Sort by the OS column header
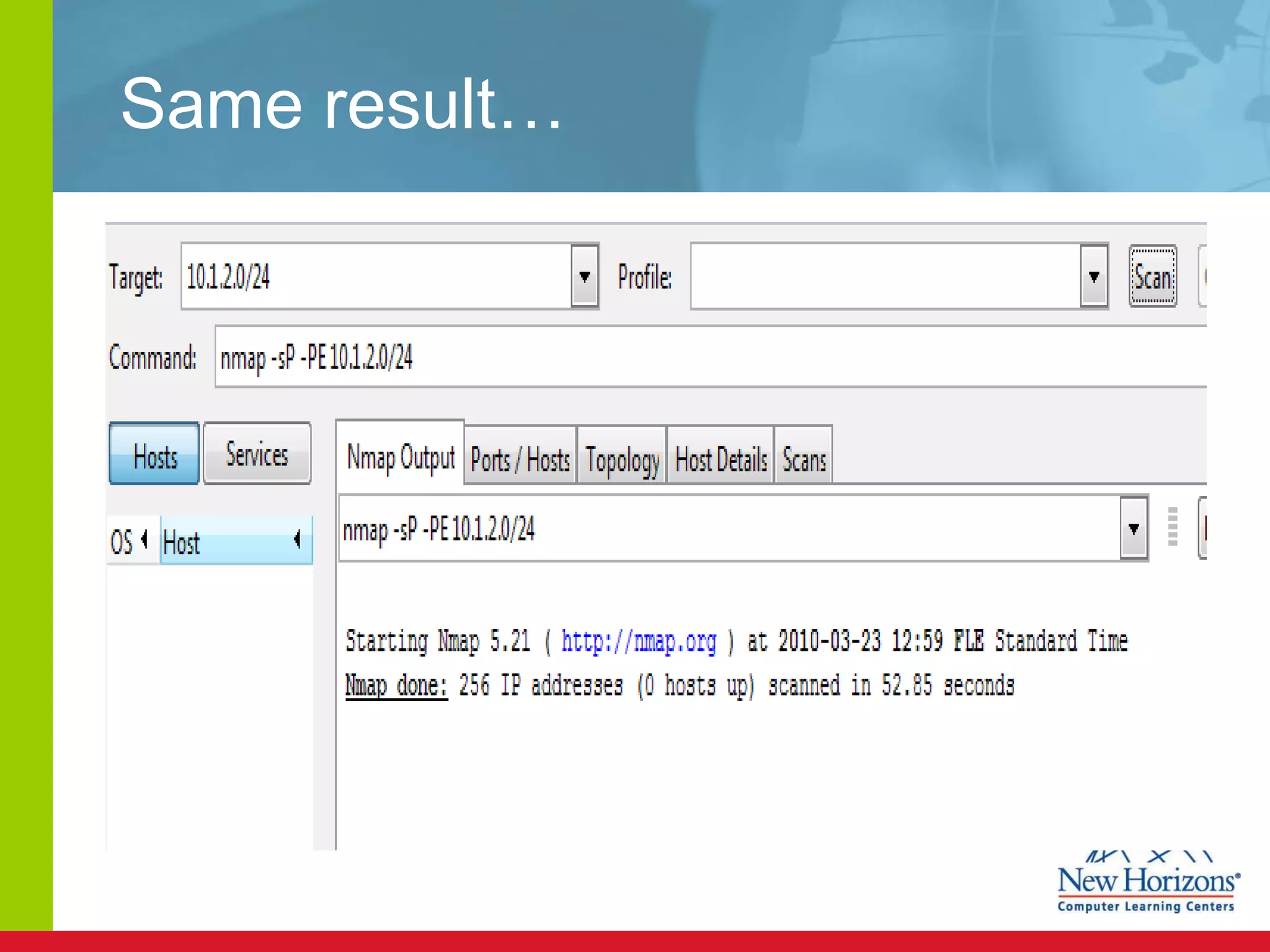Screen dimensions: 1270x952 pos(122,542)
